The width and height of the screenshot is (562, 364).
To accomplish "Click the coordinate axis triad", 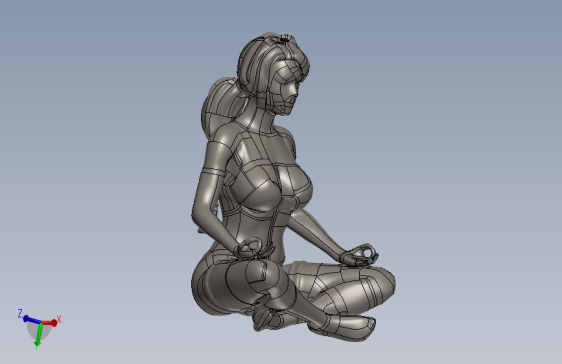I will tap(39, 329).
